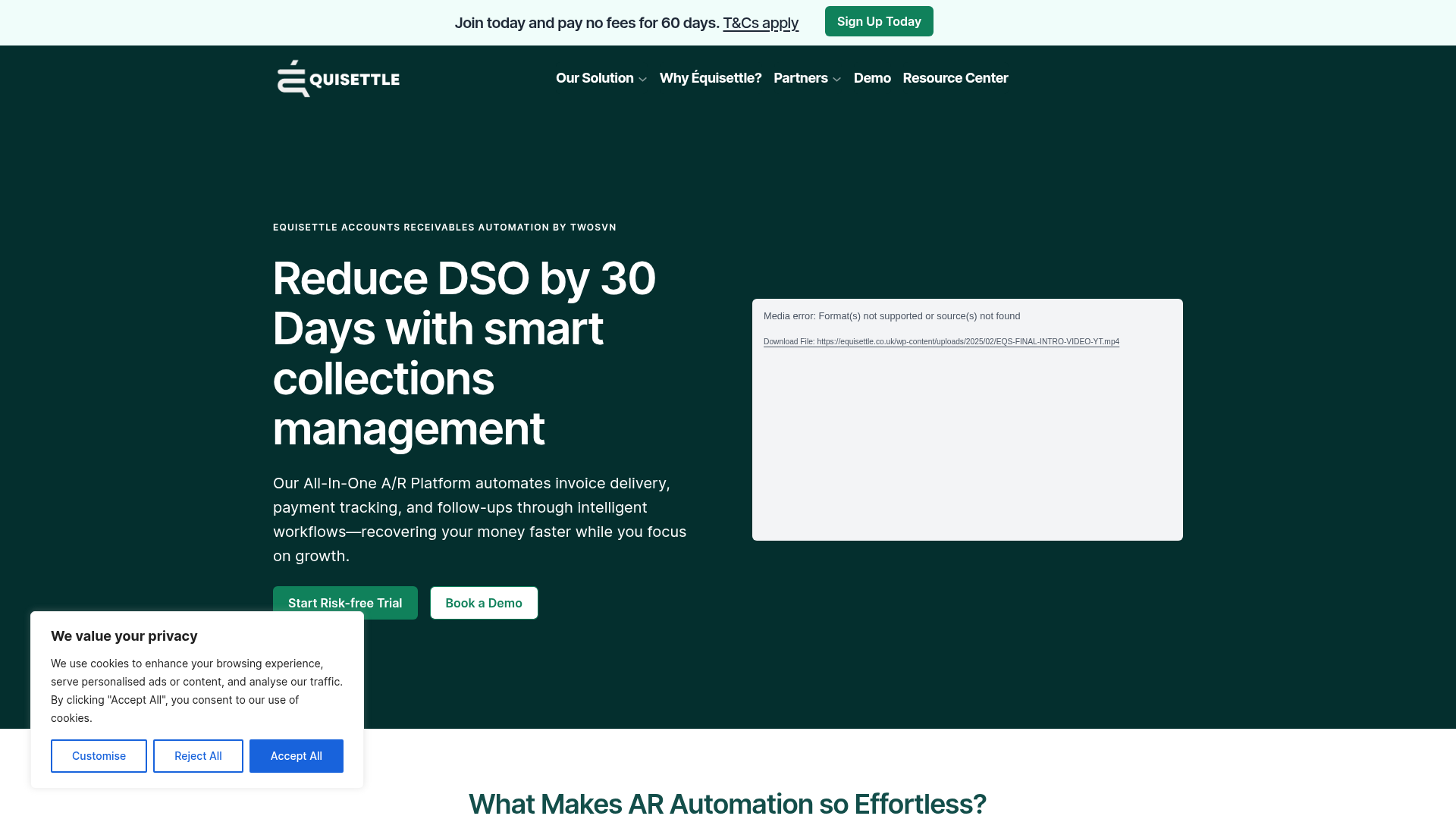Go to the Demo page
Screen dimensions: 1456x819
tap(872, 78)
